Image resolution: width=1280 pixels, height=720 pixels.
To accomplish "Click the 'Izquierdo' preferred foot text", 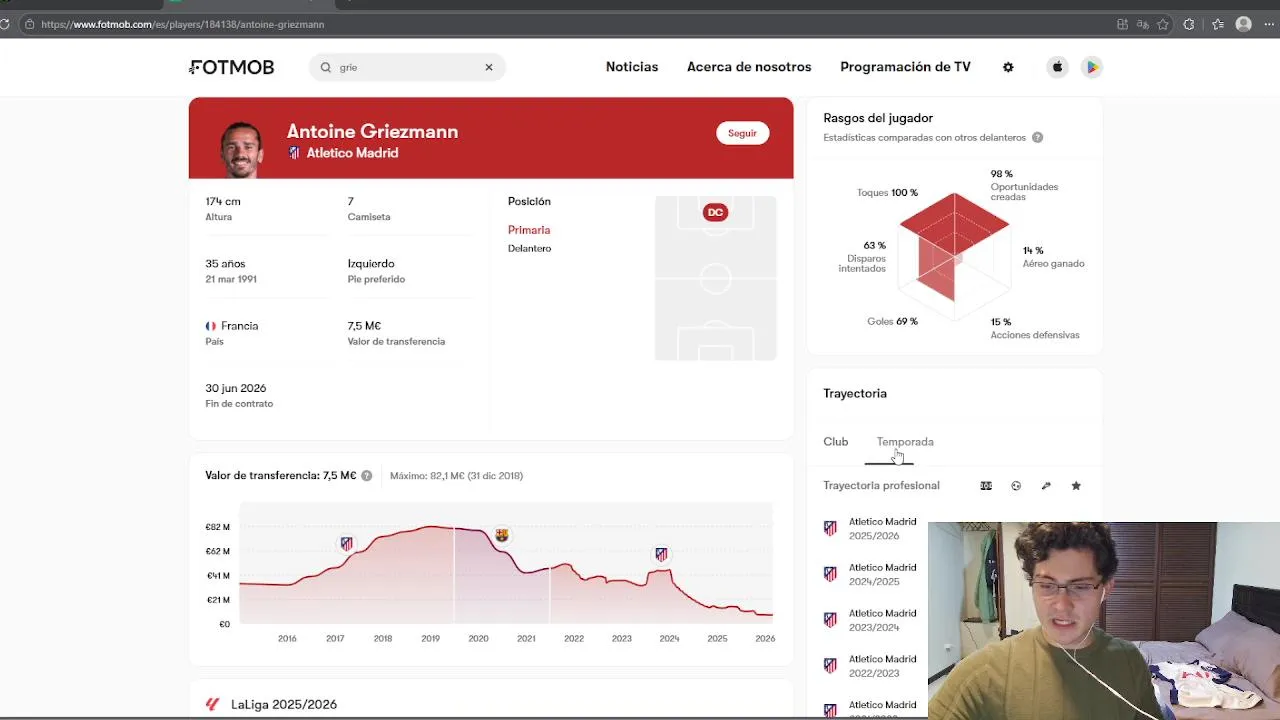I will 371,264.
